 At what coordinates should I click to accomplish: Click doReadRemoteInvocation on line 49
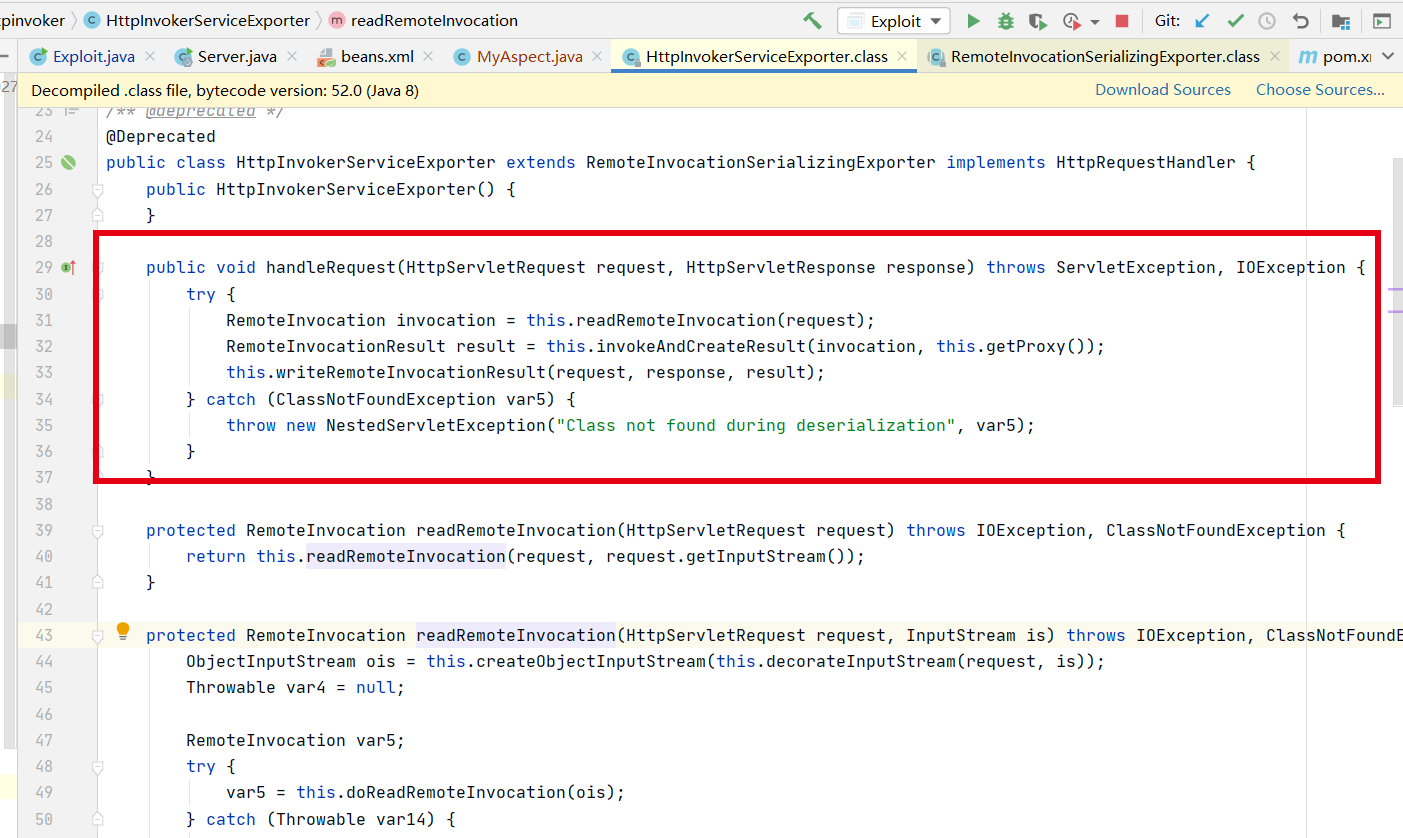point(450,792)
